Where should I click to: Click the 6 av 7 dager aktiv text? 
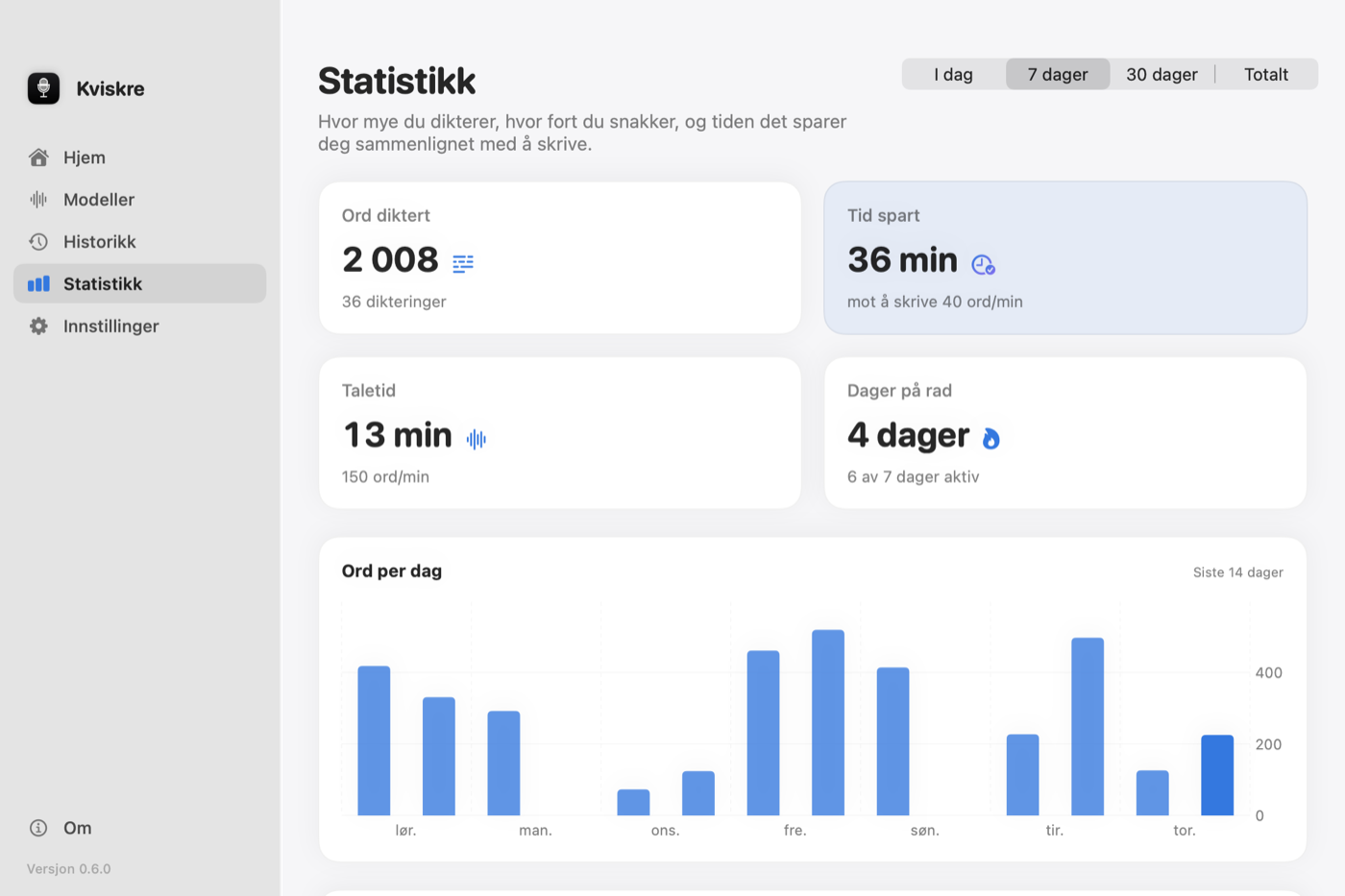(914, 477)
